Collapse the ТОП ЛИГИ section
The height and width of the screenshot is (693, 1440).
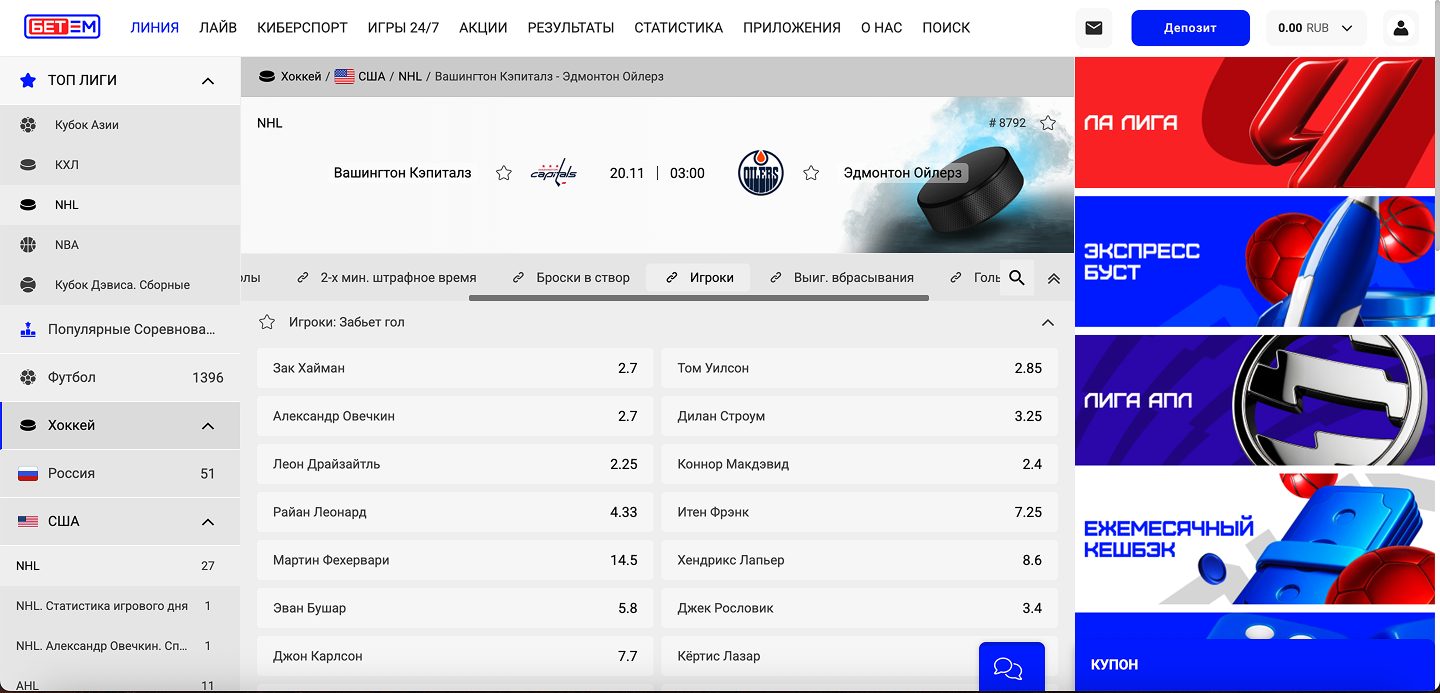click(x=208, y=81)
